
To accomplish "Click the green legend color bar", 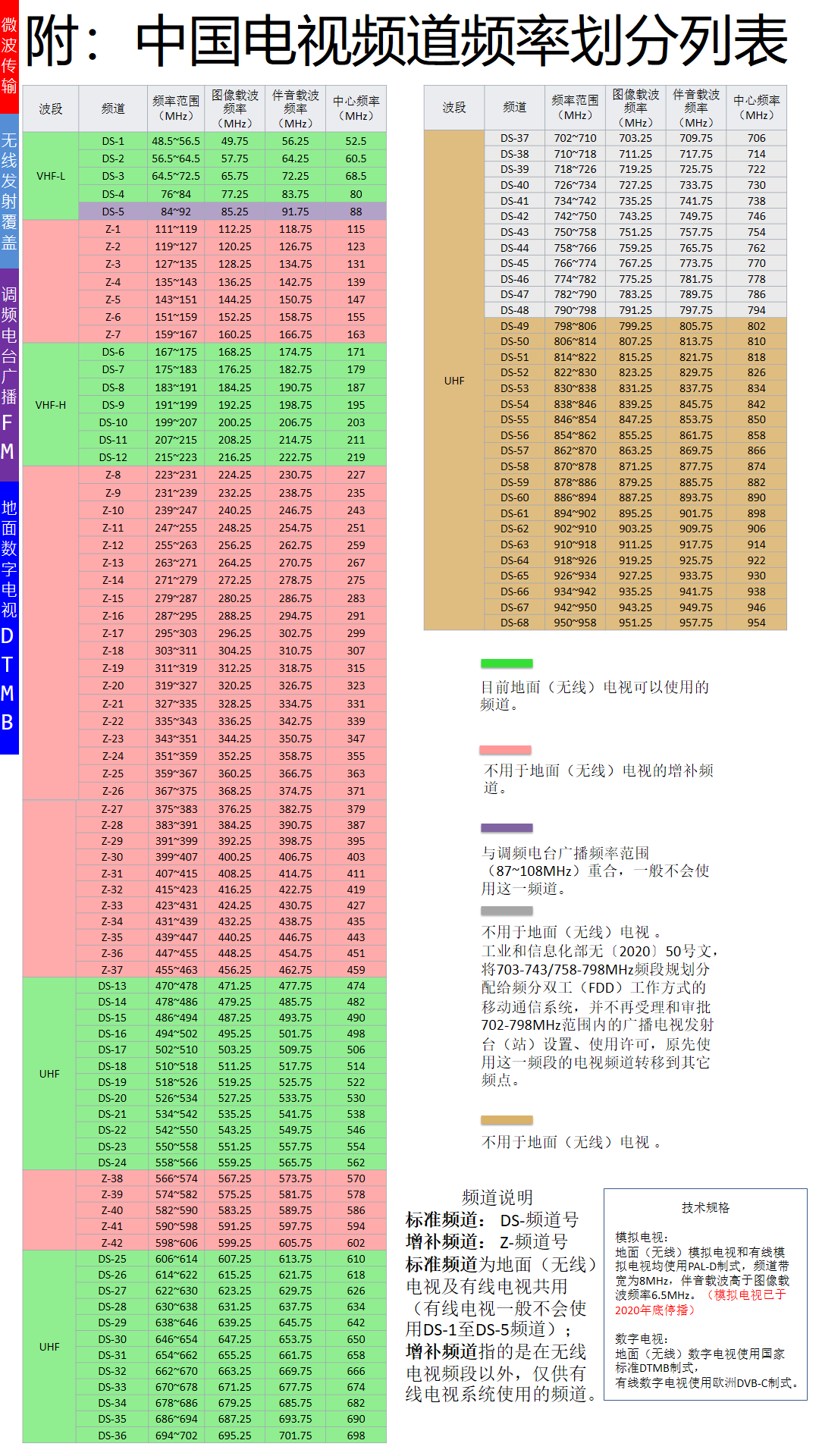I will click(507, 664).
